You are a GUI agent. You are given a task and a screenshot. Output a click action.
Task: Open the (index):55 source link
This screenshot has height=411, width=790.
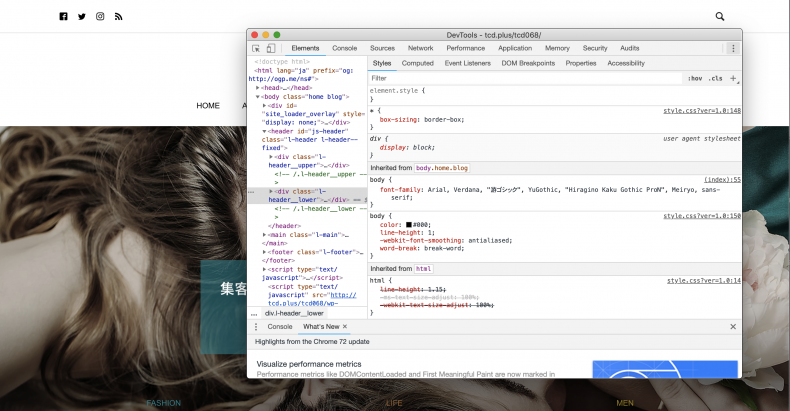tap(722, 180)
